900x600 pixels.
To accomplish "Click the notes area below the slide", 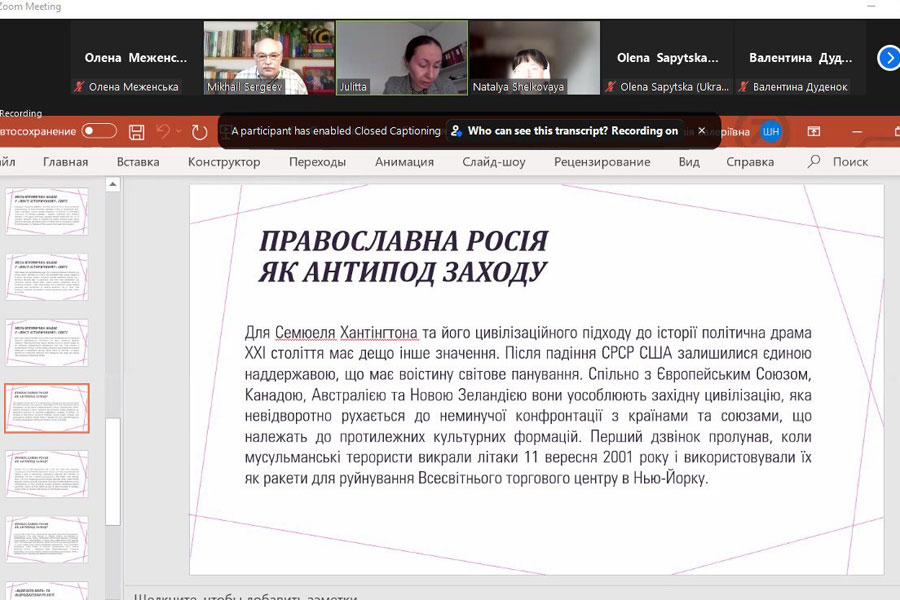I will pos(511,595).
